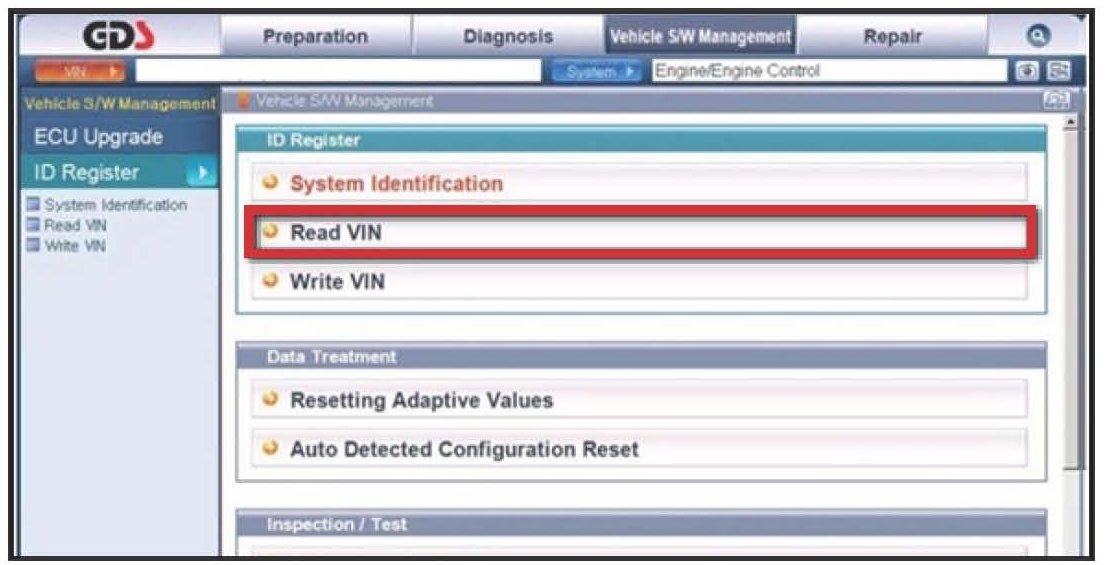This screenshot has width=1105, height=565.
Task: Click the Write VIN item in sidebar tree
Action: coord(75,245)
